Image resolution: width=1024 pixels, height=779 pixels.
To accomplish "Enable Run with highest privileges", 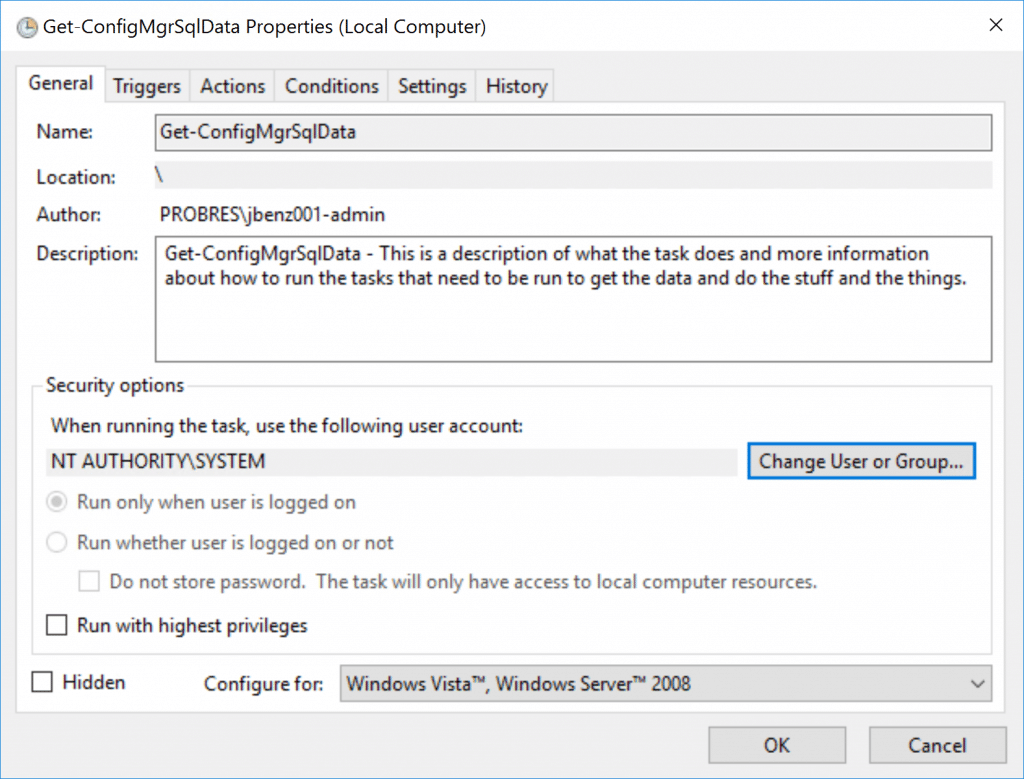I will [x=57, y=625].
